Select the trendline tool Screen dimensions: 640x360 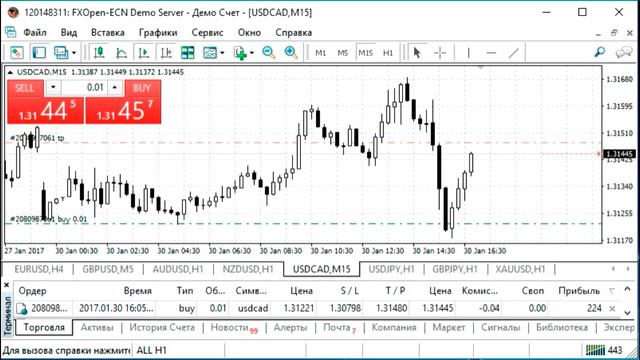tap(514, 53)
